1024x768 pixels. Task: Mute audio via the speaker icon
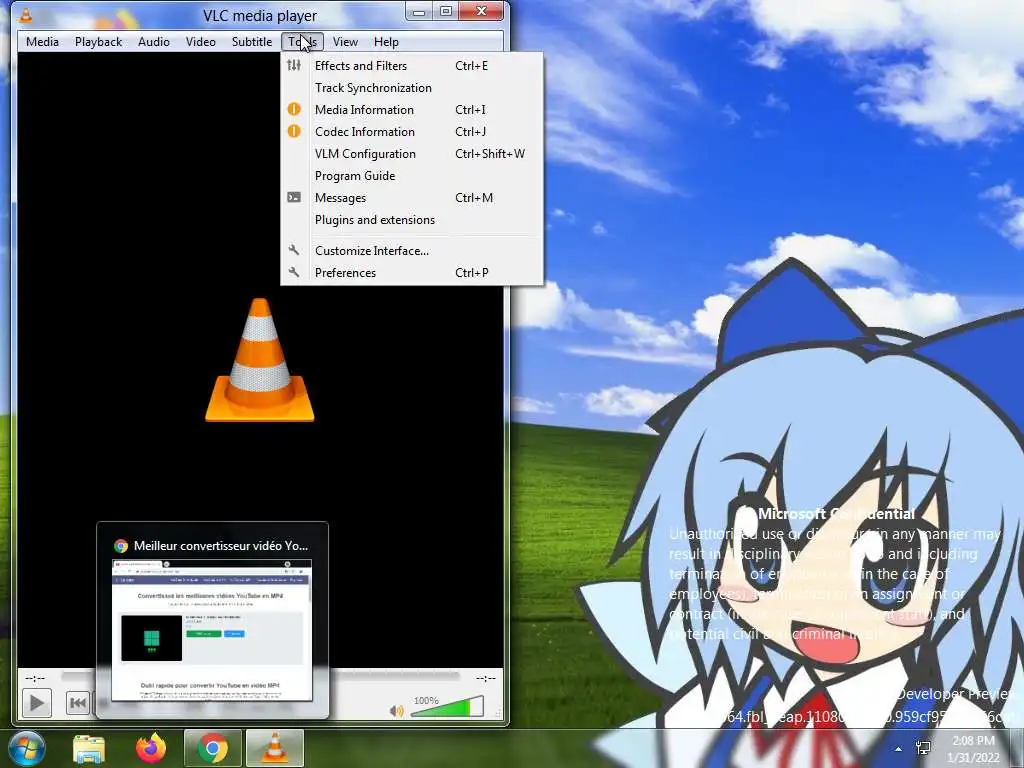coord(396,711)
